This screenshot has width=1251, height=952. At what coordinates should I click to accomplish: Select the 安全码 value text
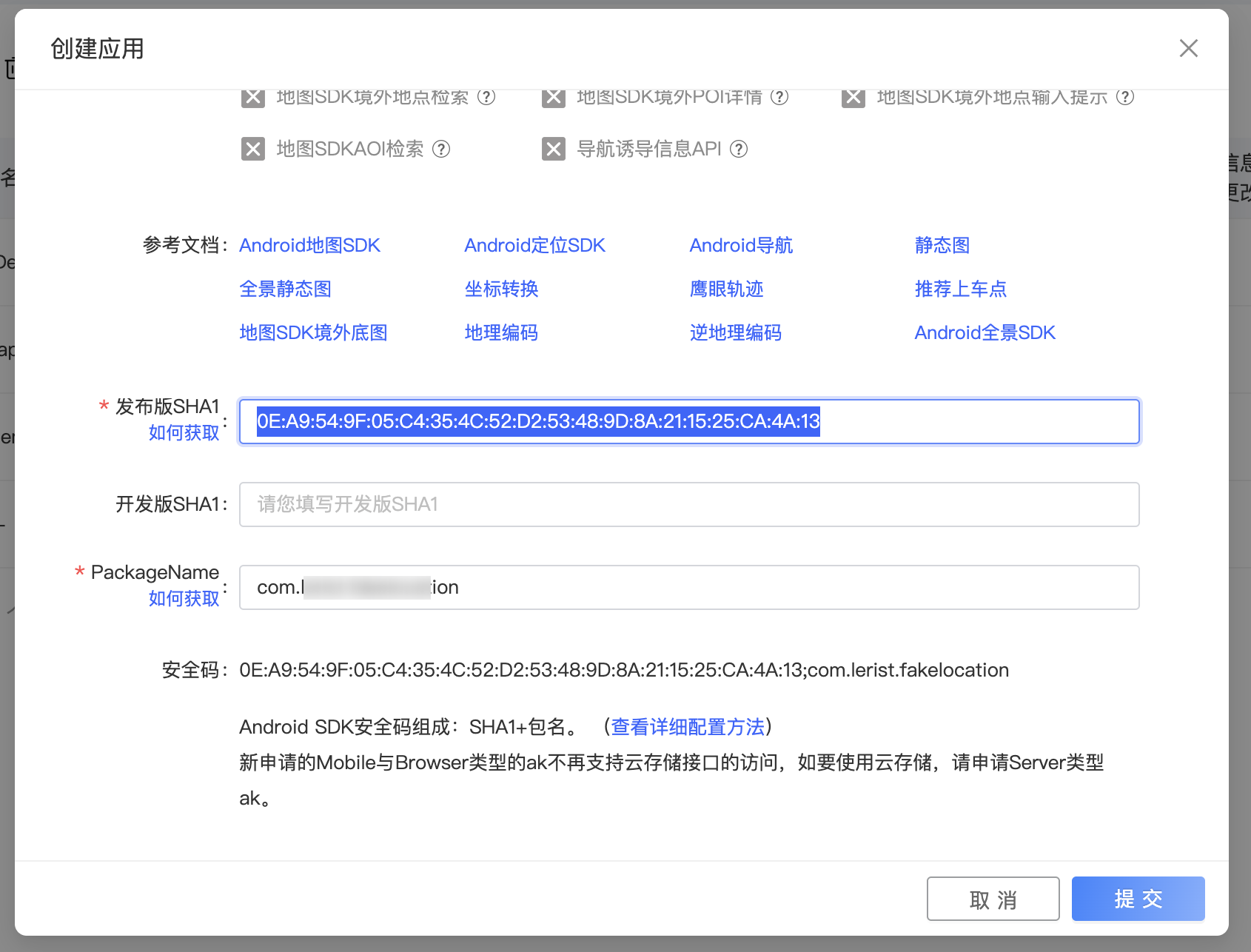pos(624,670)
